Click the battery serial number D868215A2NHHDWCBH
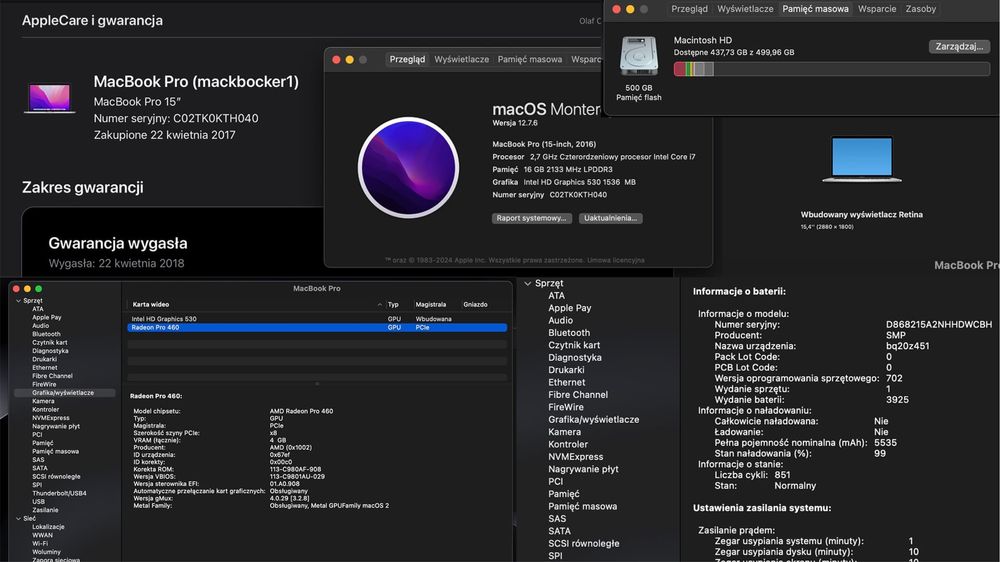 click(x=939, y=325)
